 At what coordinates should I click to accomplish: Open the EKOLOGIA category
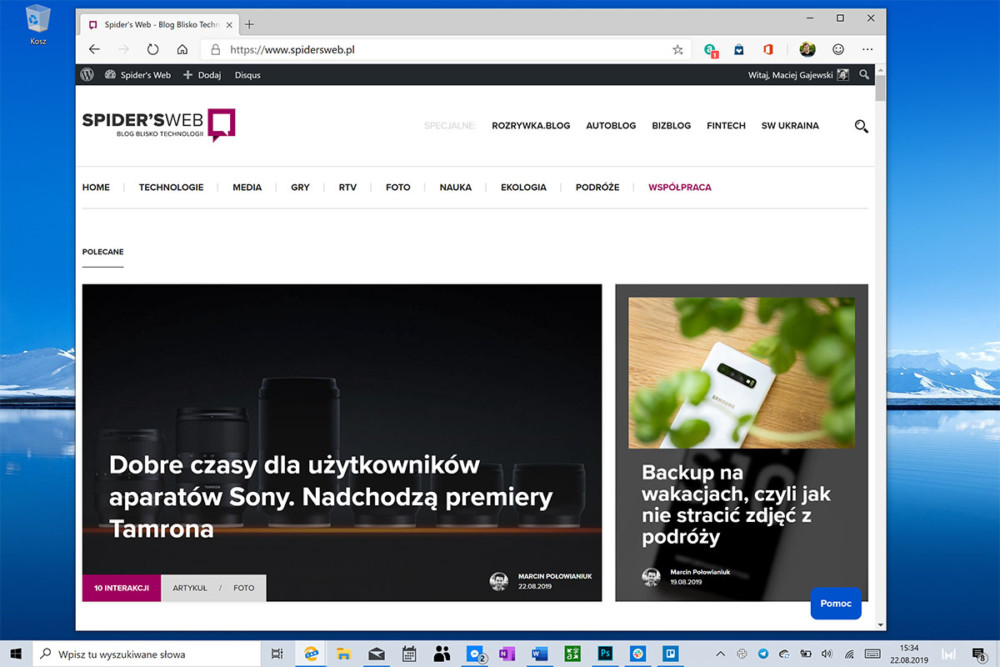coord(523,187)
